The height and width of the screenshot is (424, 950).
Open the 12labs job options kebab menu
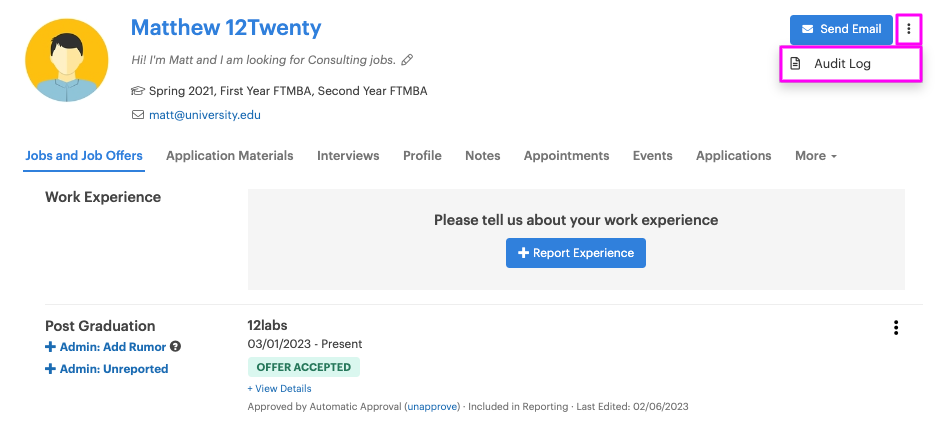[x=895, y=328]
